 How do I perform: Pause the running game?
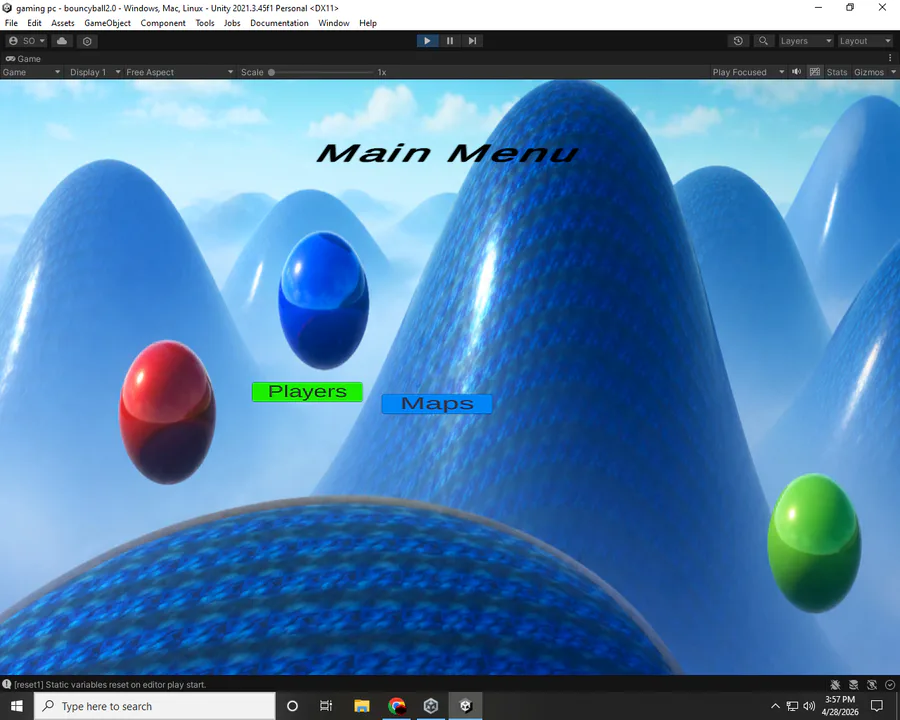coord(450,41)
